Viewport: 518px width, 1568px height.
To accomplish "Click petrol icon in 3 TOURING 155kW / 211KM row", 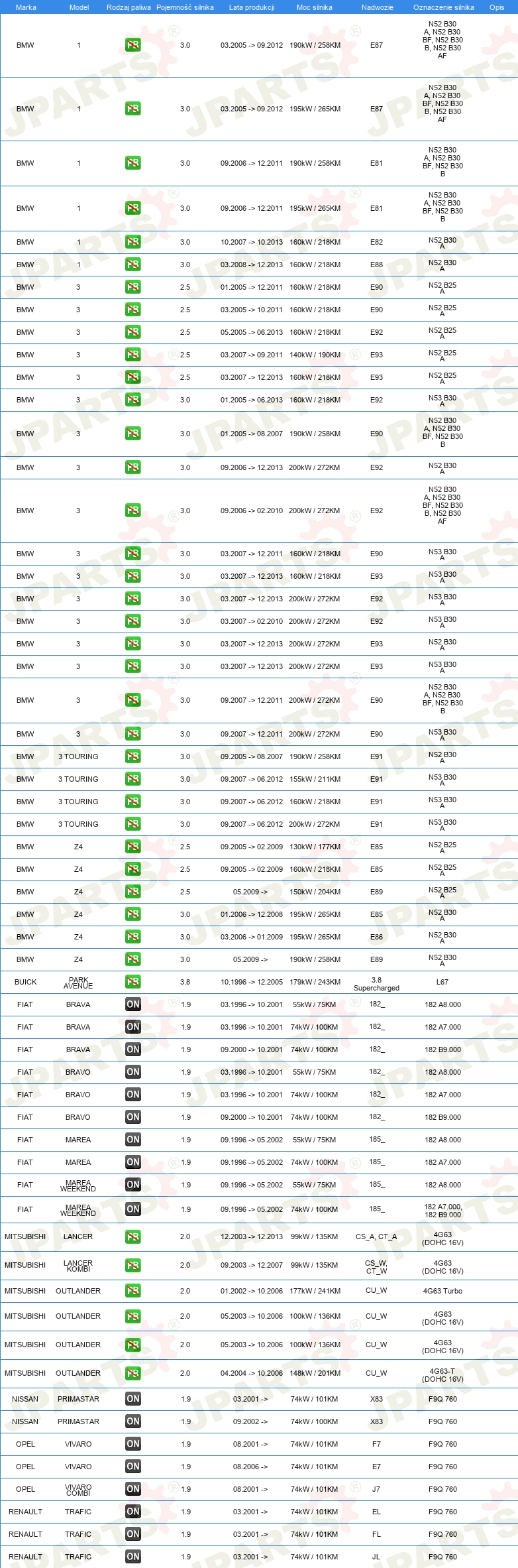I will point(132,779).
